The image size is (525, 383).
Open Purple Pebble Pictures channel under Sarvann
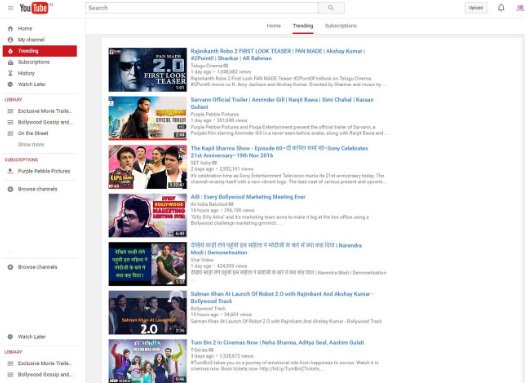coord(215,114)
